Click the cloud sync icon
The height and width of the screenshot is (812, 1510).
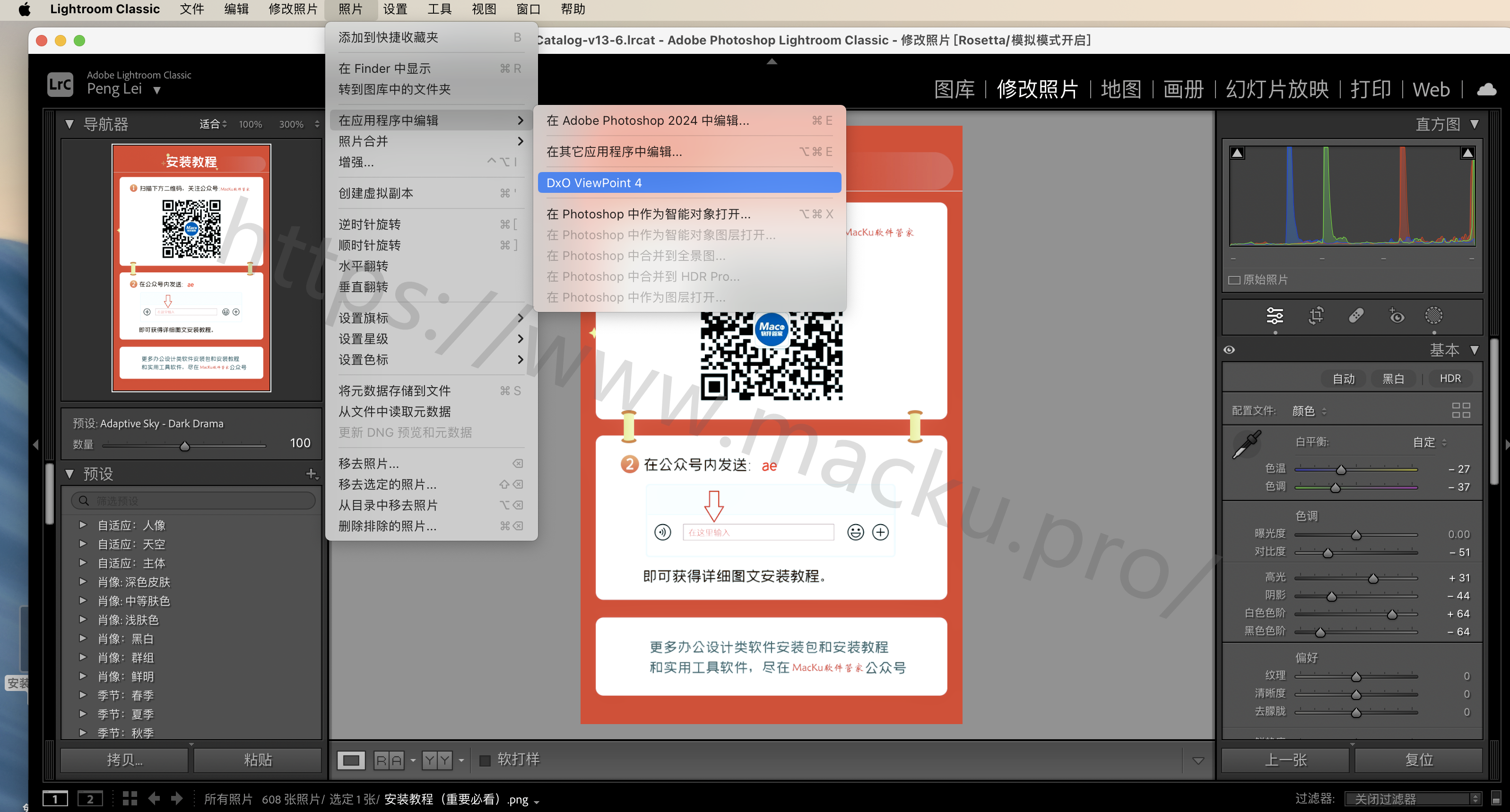(1486, 90)
